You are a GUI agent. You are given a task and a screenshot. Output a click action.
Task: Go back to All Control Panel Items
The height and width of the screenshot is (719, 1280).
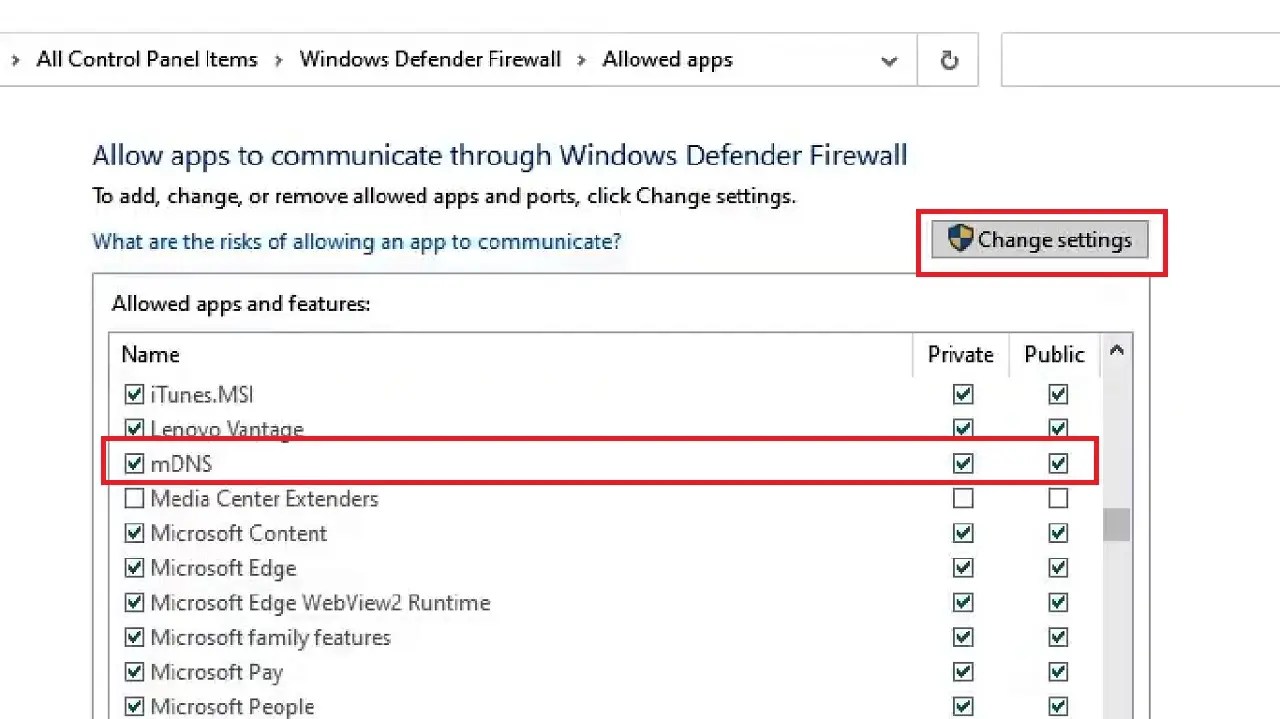(x=146, y=59)
